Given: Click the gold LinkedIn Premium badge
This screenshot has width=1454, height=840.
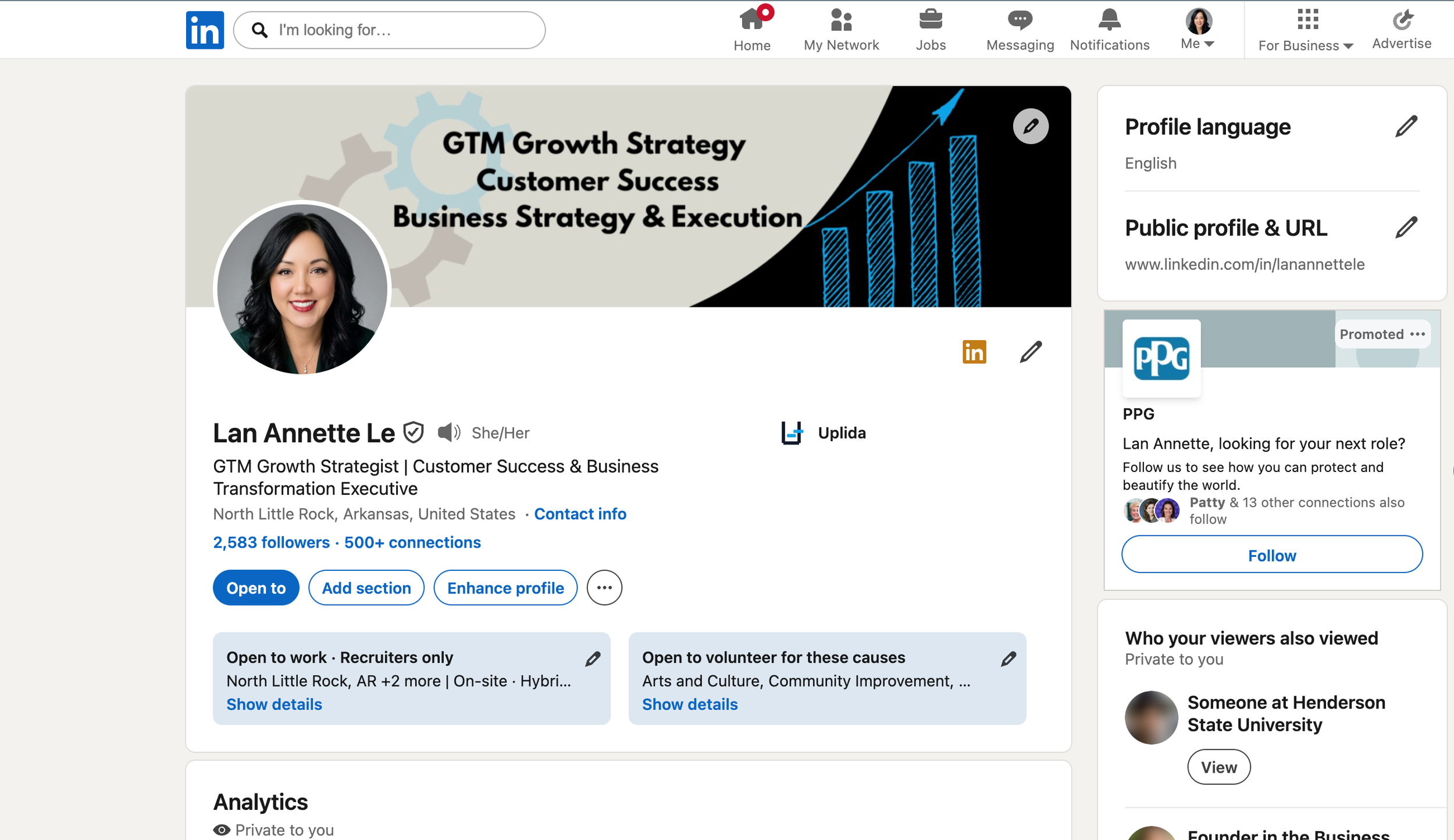Looking at the screenshot, I should point(974,352).
